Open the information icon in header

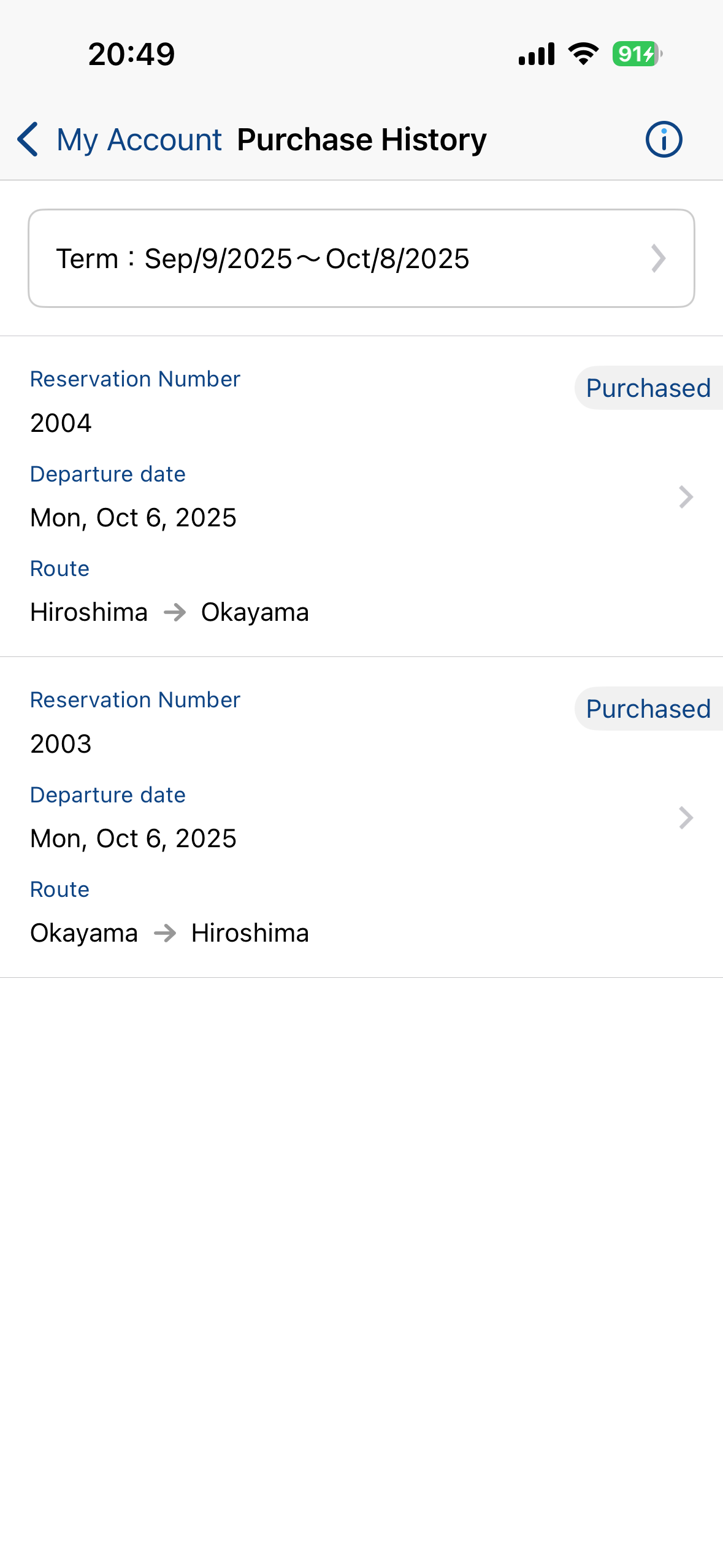coord(664,139)
